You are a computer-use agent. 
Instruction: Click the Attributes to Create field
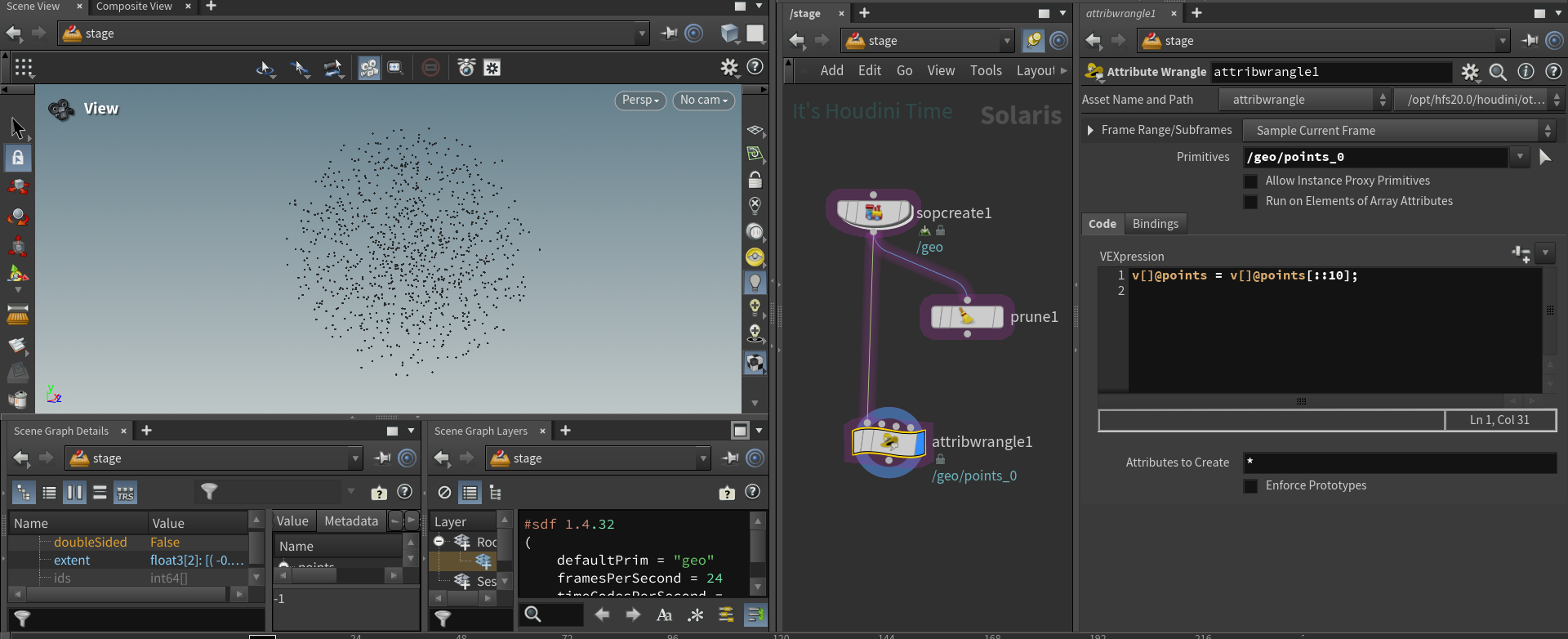click(x=1399, y=462)
